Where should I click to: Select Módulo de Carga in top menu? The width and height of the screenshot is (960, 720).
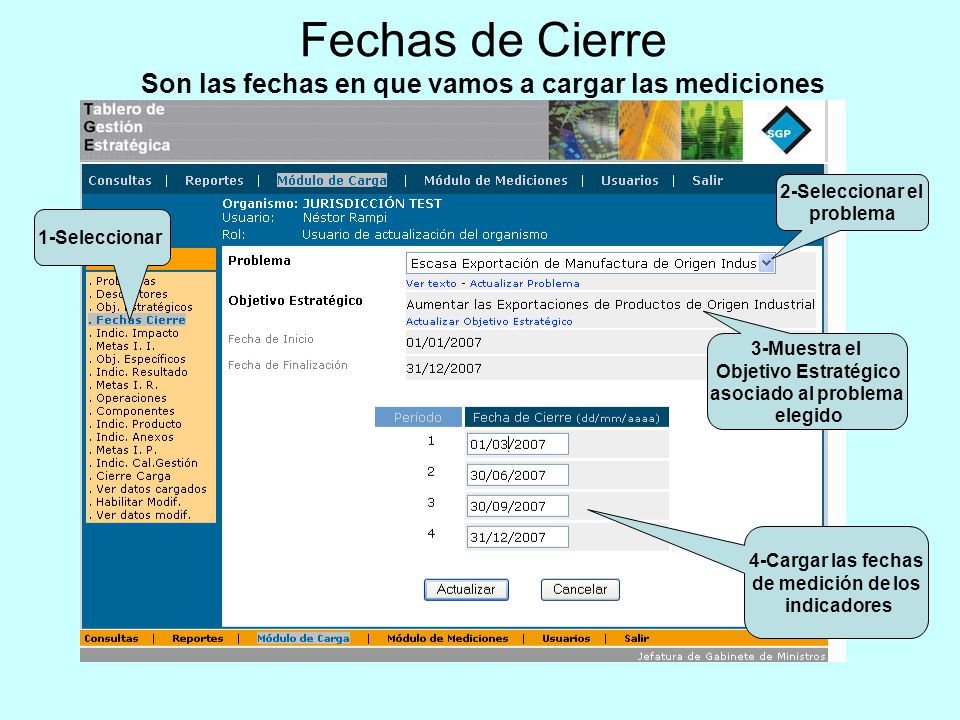point(332,181)
